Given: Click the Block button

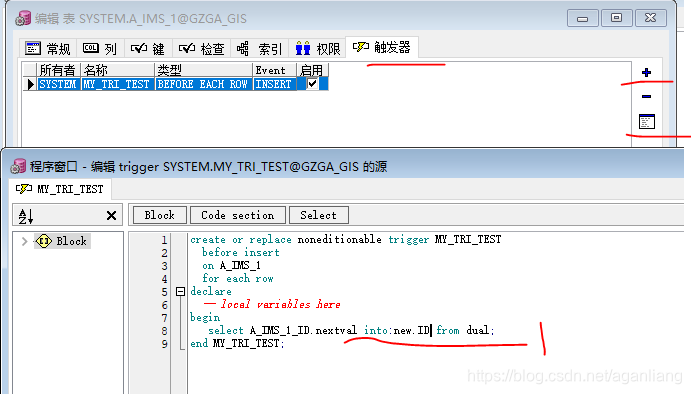Looking at the screenshot, I should point(160,215).
